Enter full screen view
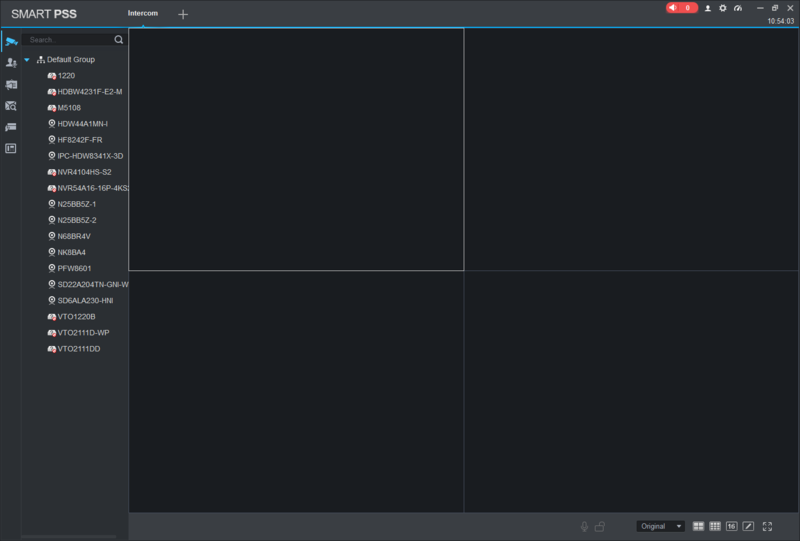 (767, 526)
